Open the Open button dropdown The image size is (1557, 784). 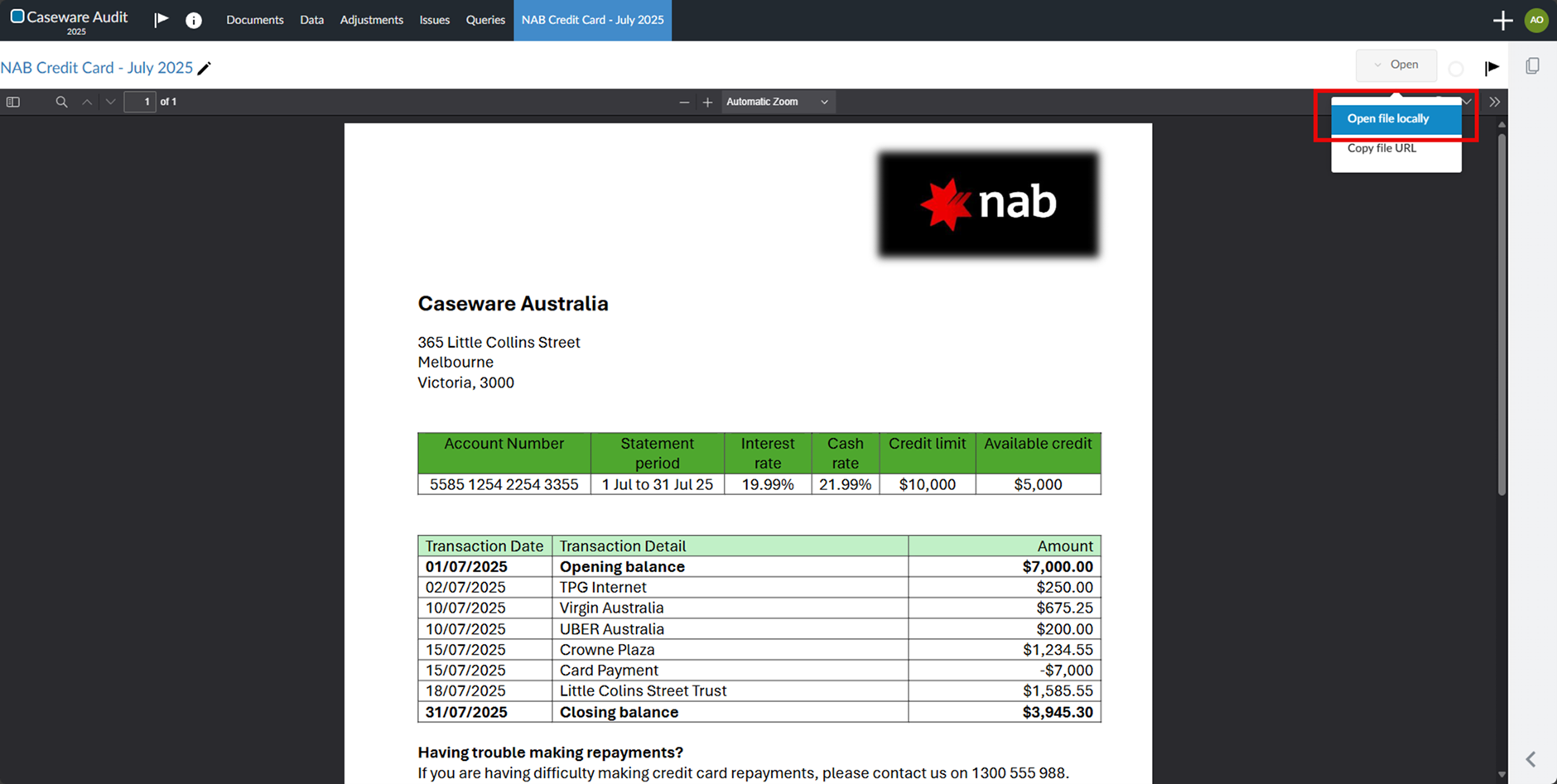pos(1396,65)
